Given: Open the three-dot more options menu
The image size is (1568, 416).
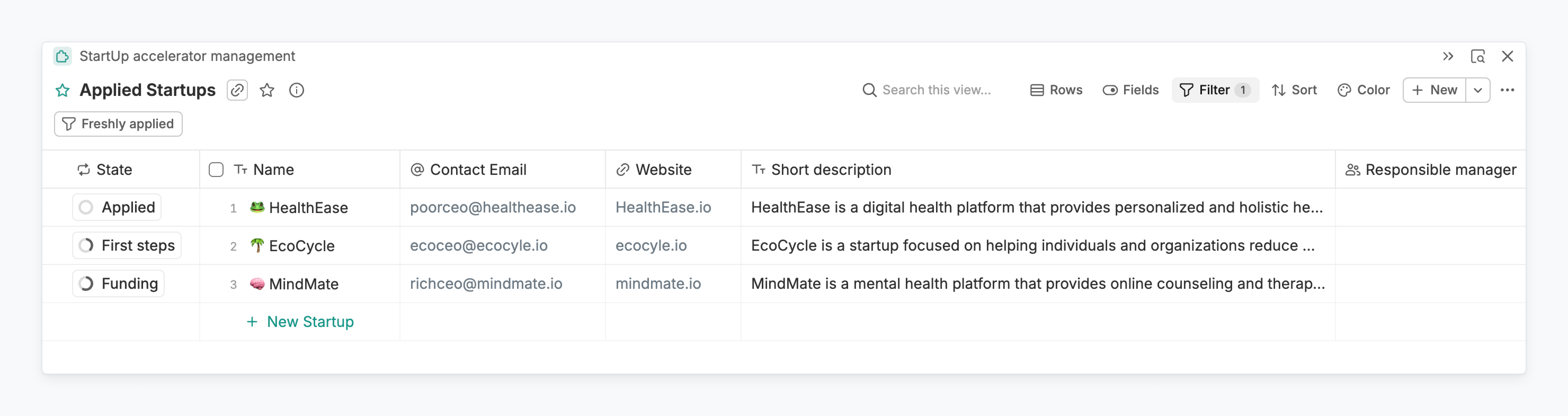Looking at the screenshot, I should [1507, 90].
